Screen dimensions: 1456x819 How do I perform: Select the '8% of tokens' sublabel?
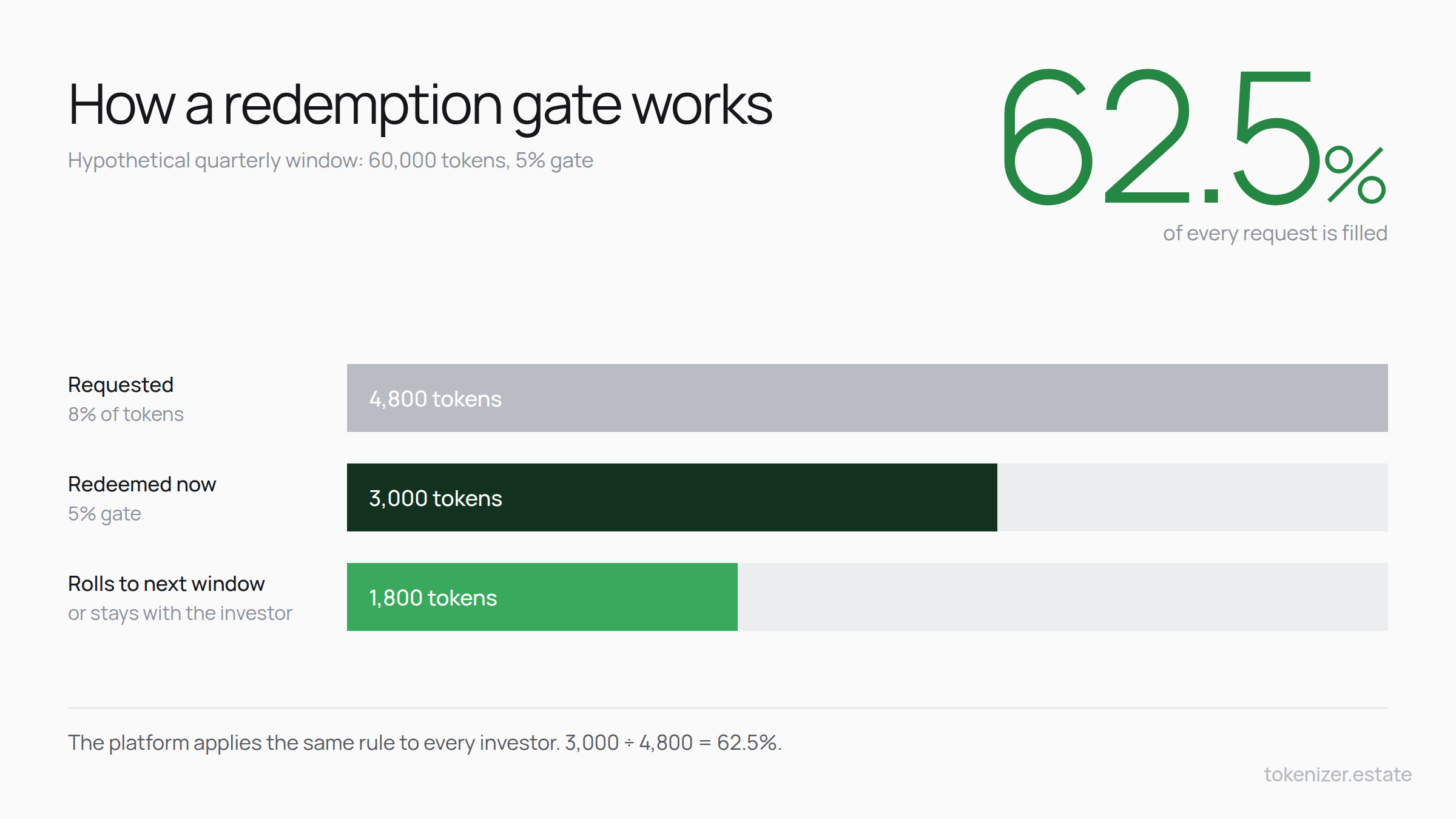click(126, 414)
